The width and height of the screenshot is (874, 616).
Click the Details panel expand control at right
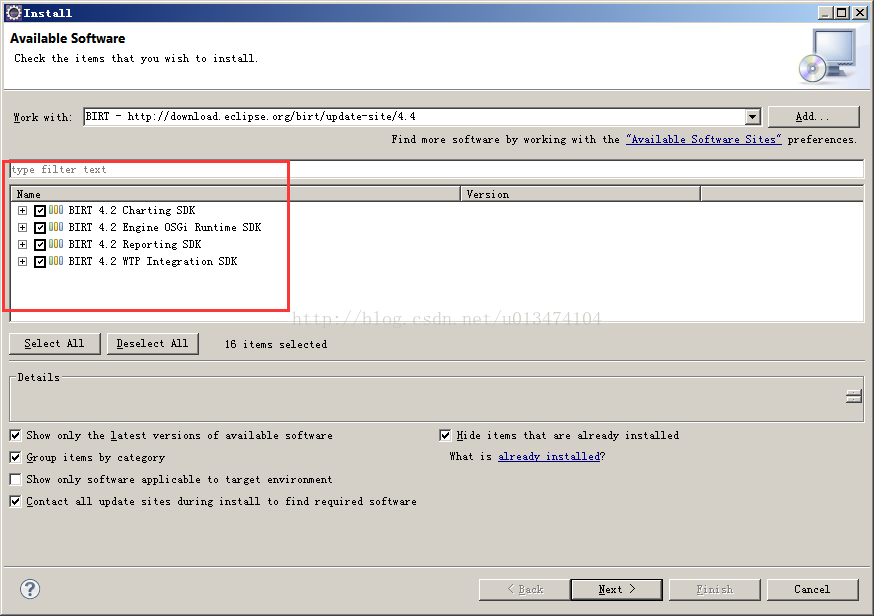(853, 396)
